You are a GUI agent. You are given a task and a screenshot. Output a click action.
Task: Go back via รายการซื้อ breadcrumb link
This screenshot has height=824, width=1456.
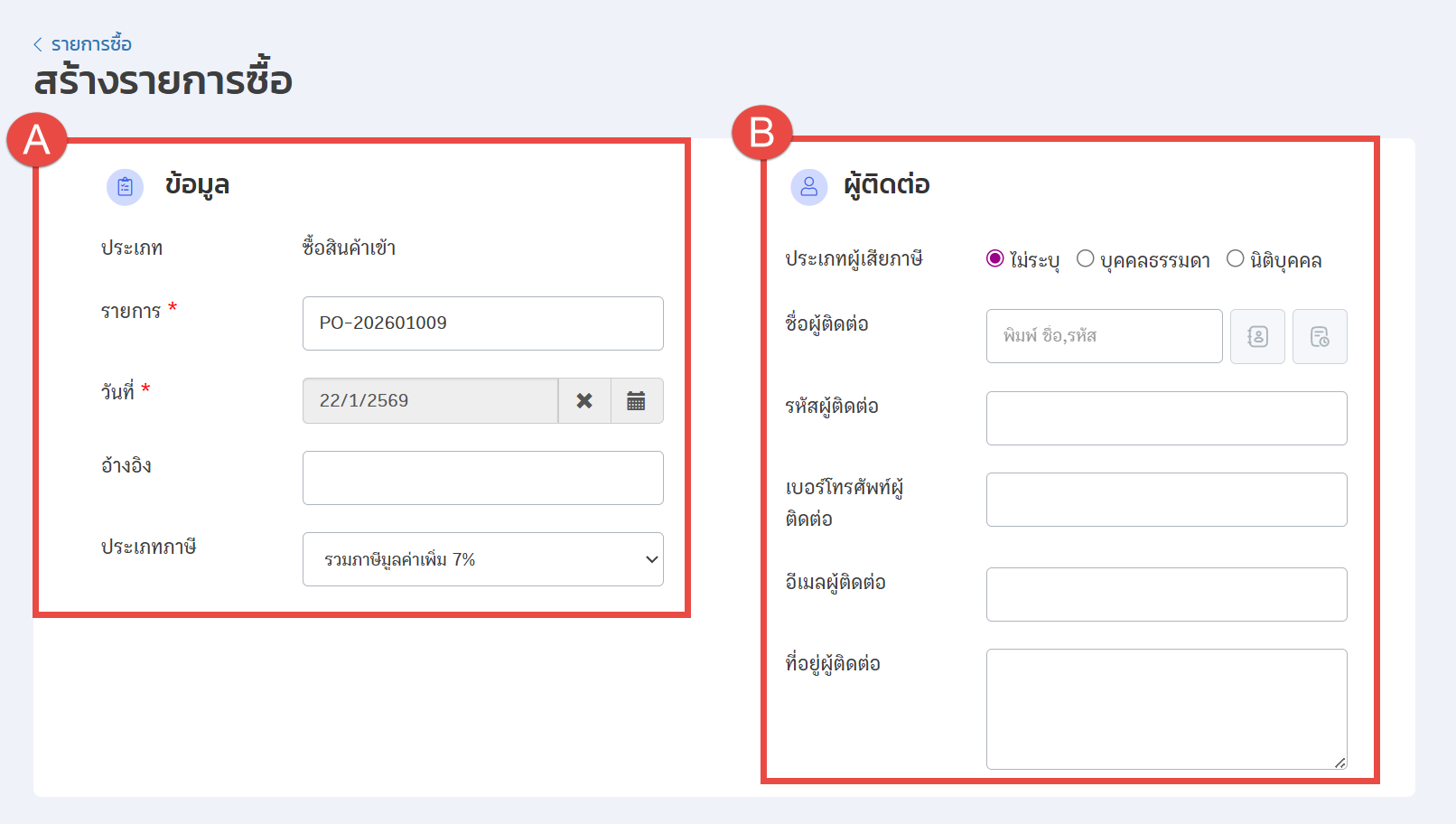pos(91,44)
